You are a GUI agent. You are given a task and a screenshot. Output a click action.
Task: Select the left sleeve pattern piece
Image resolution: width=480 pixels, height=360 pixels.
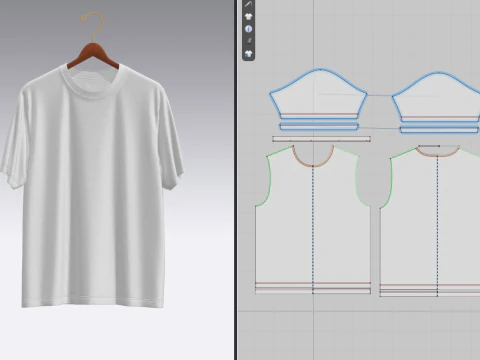318,95
